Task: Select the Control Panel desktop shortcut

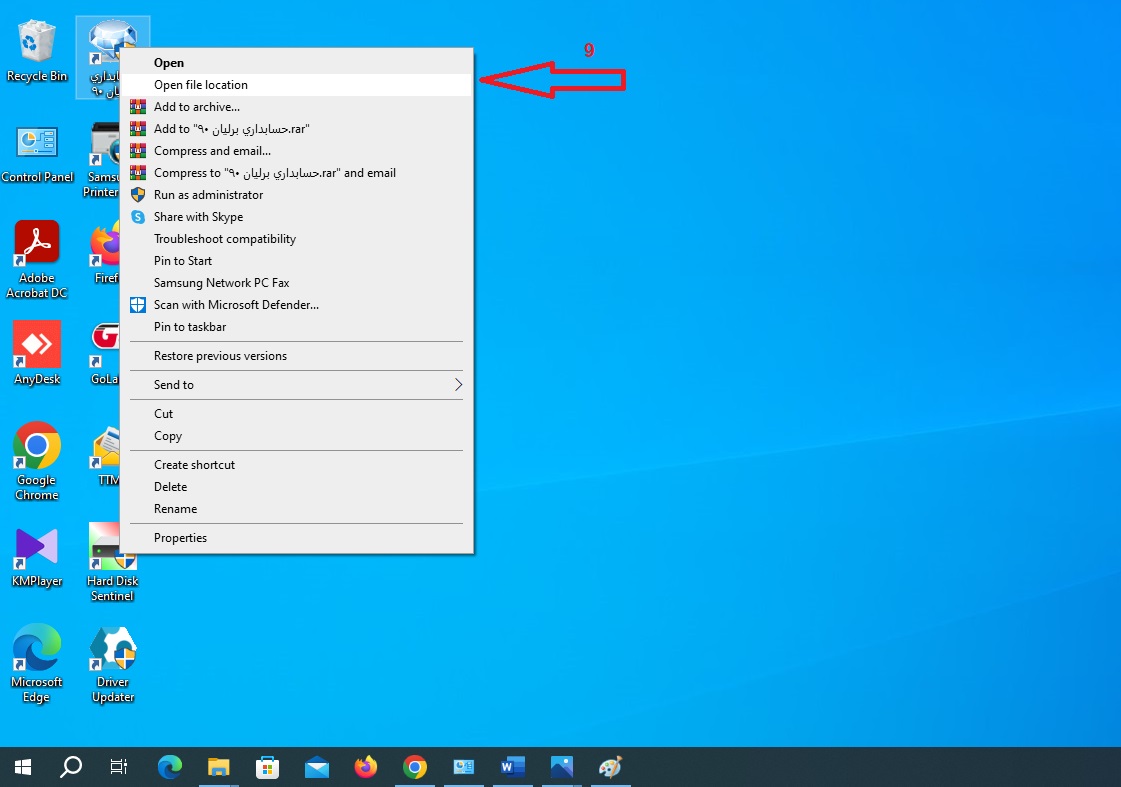Action: pyautogui.click(x=37, y=153)
